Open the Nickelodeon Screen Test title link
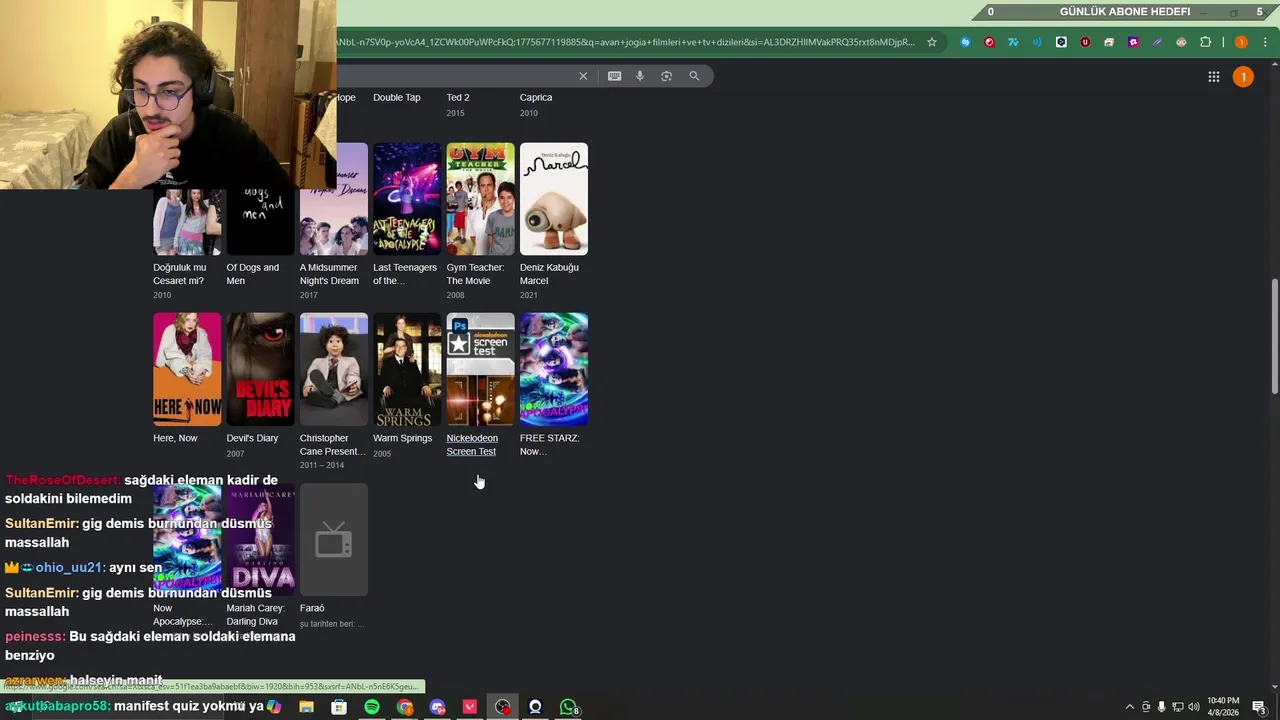1280x720 pixels. pos(472,445)
